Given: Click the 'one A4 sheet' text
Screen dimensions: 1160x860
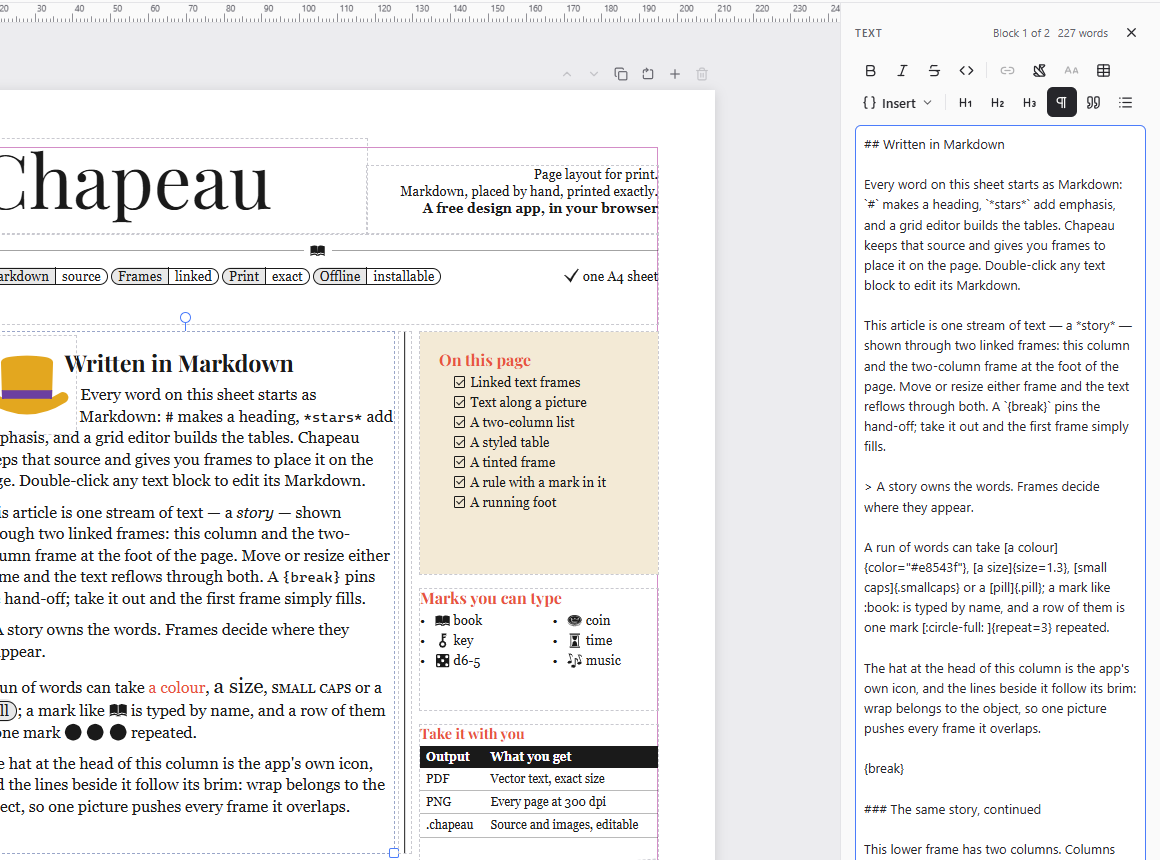Looking at the screenshot, I should [x=619, y=276].
